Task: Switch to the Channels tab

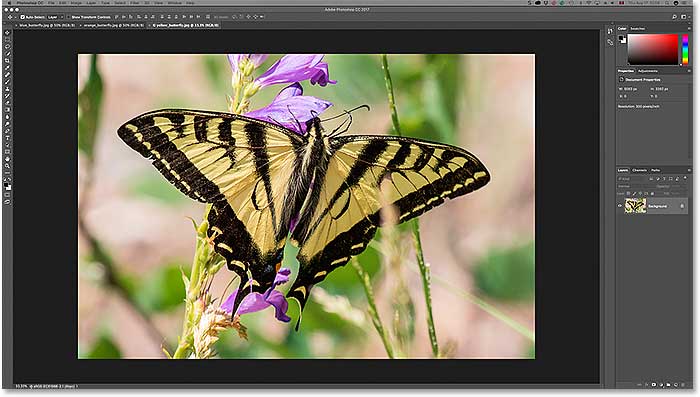Action: point(639,170)
